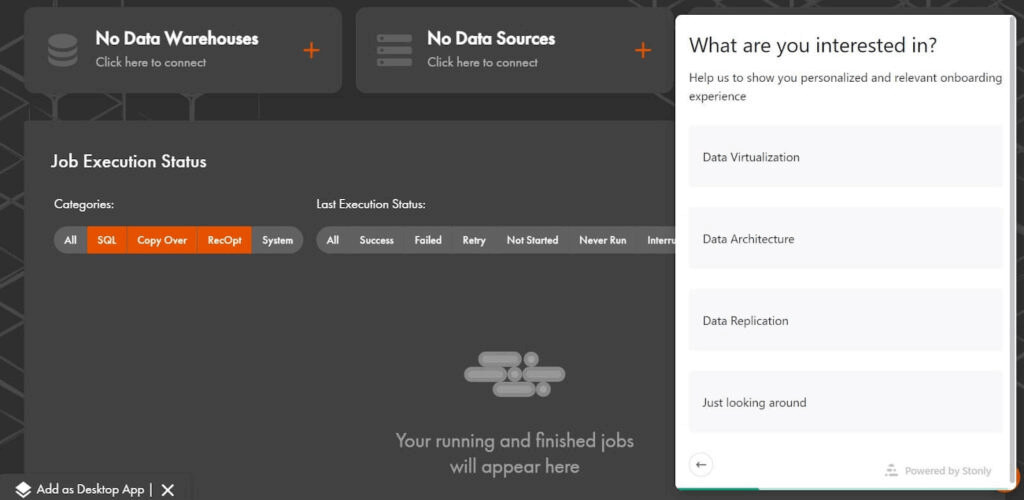Filter jobs by Success status

[376, 240]
